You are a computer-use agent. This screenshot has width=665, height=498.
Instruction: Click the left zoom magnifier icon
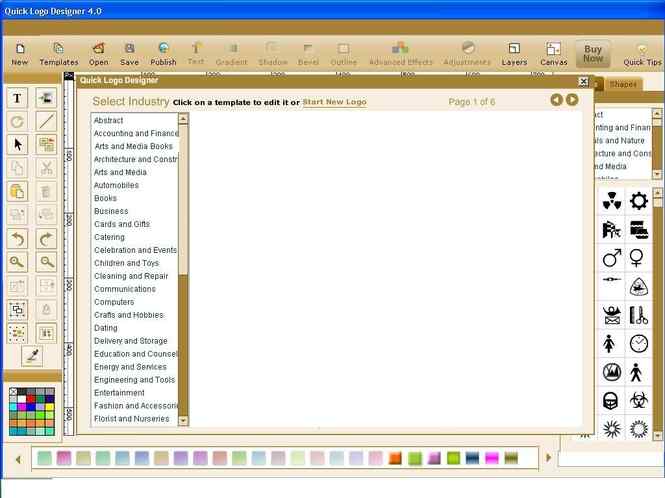[x=17, y=262]
